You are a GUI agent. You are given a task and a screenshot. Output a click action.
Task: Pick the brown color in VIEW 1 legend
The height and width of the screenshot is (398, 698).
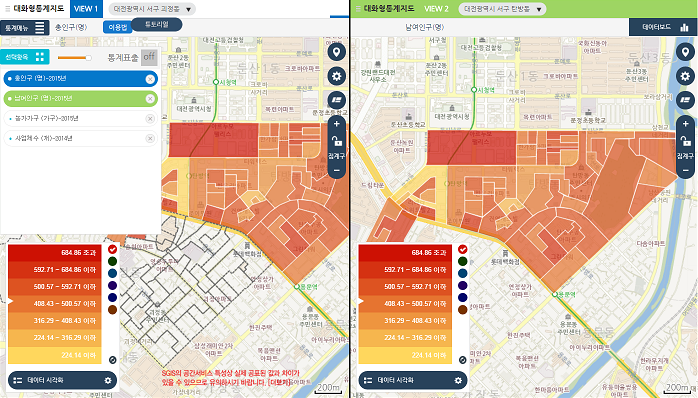click(x=112, y=309)
